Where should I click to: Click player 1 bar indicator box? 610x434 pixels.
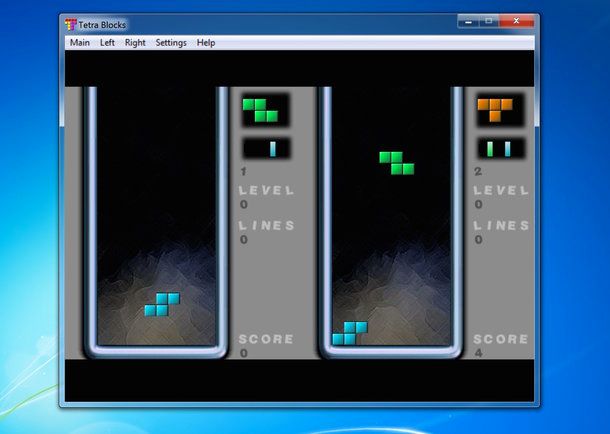(x=266, y=148)
